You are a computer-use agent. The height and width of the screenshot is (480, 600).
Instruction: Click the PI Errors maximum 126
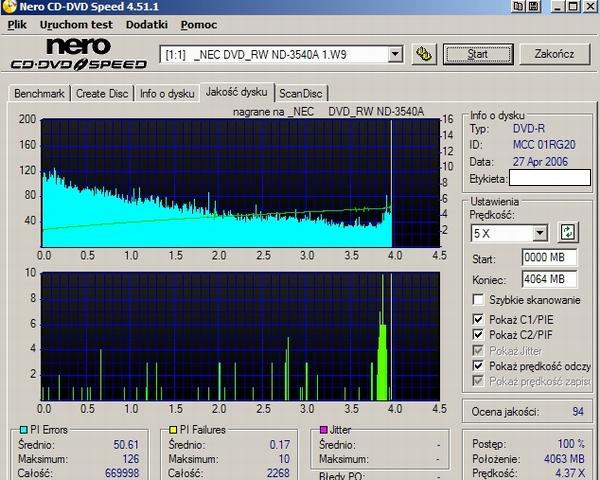click(x=130, y=459)
